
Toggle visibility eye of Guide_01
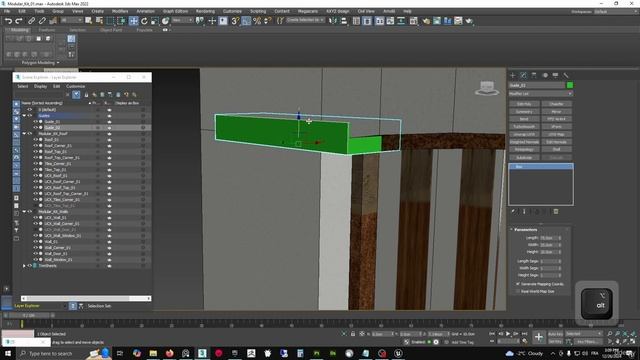point(36,122)
